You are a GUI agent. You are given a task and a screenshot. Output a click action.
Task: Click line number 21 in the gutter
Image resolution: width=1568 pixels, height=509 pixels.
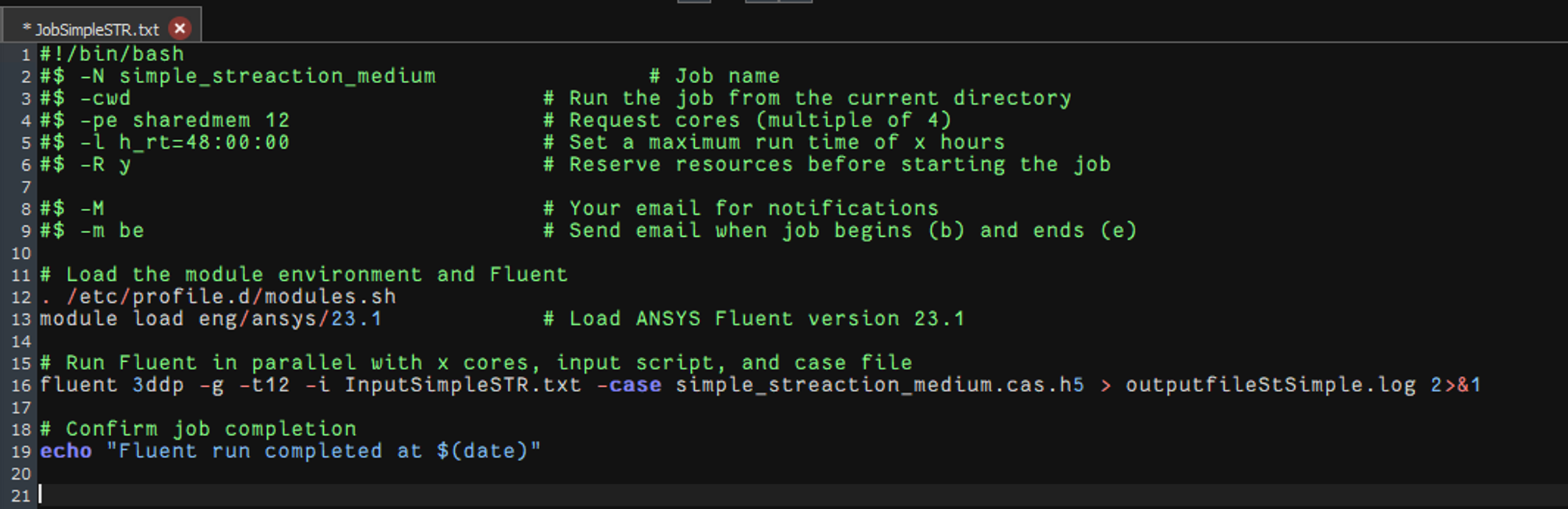[21, 496]
